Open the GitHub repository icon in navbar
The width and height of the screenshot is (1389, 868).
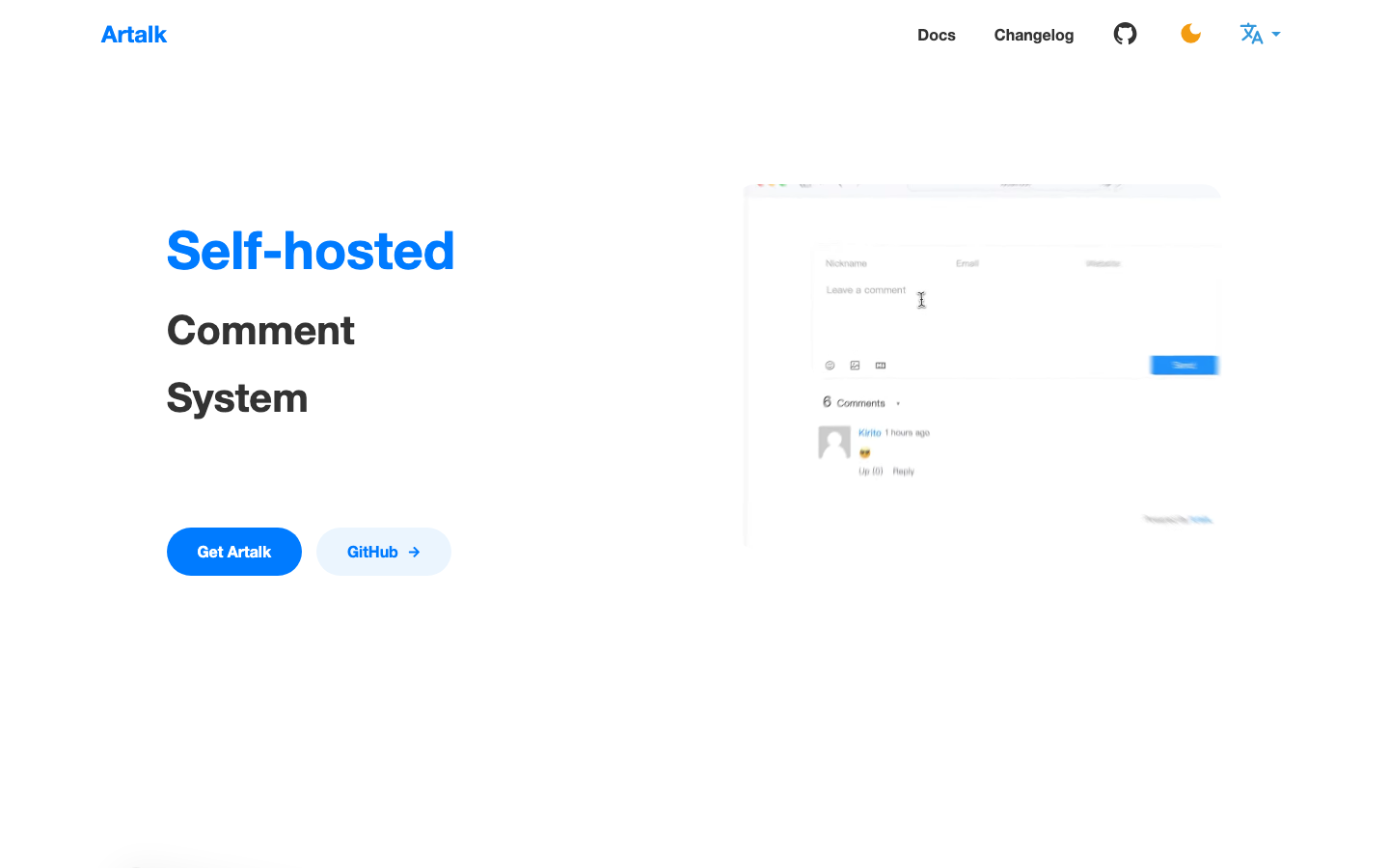click(x=1125, y=35)
